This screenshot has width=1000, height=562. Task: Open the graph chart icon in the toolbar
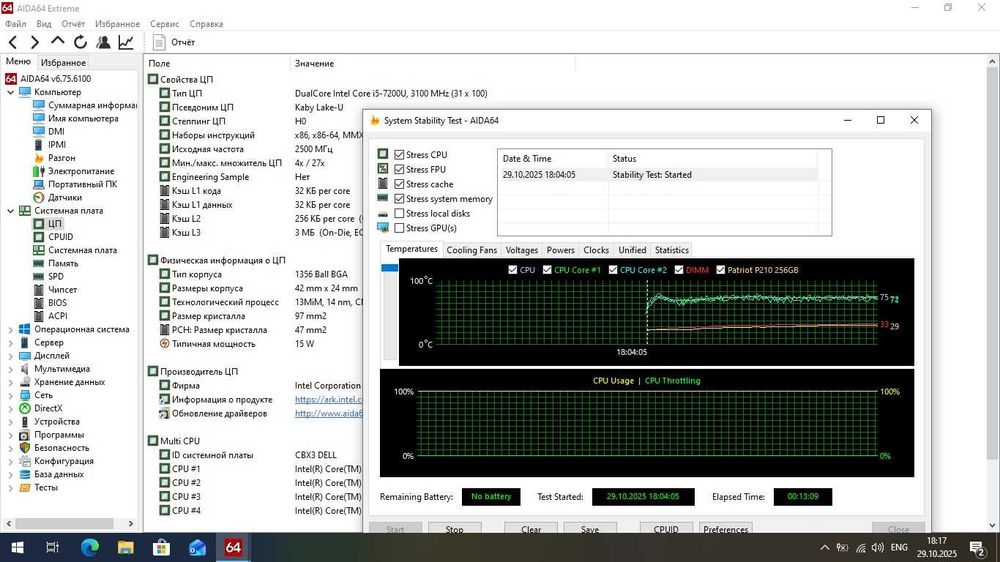(x=126, y=42)
